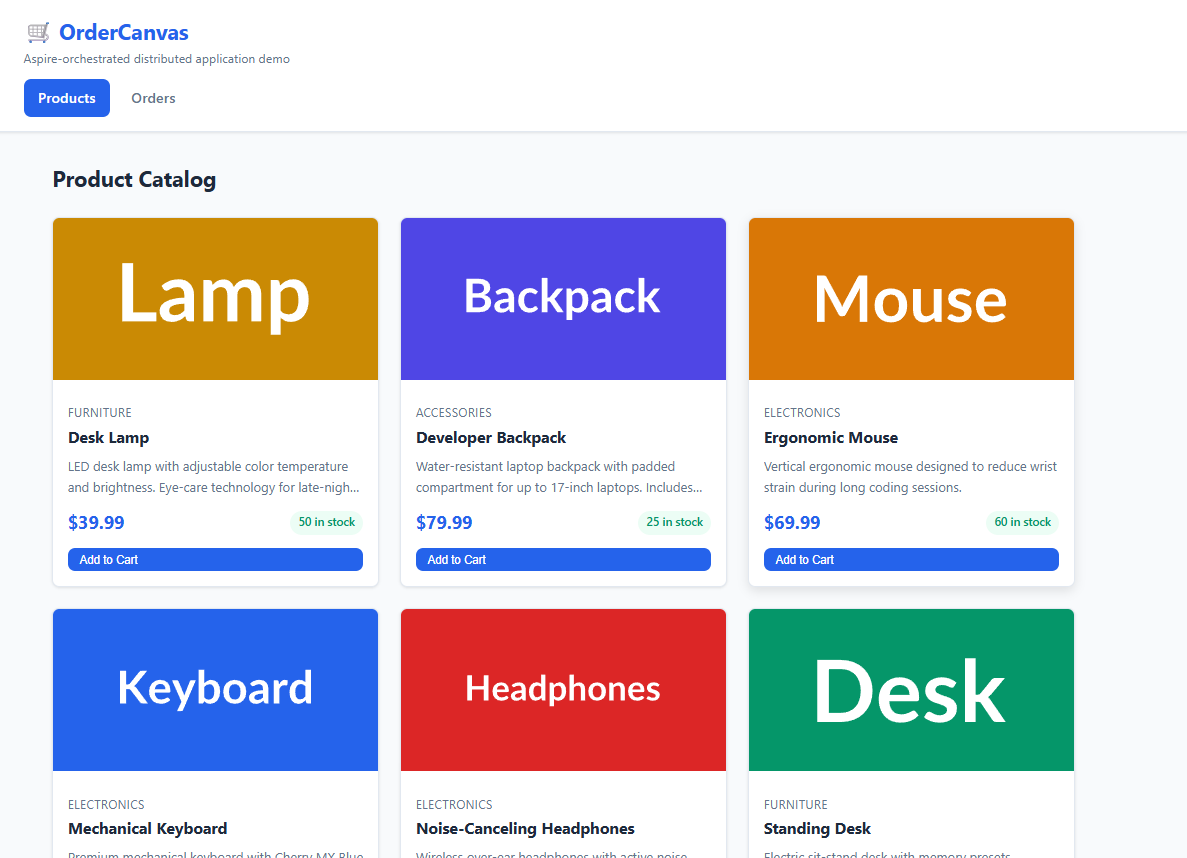Open the OrderCanvas title link
The width and height of the screenshot is (1187, 858).
[123, 33]
